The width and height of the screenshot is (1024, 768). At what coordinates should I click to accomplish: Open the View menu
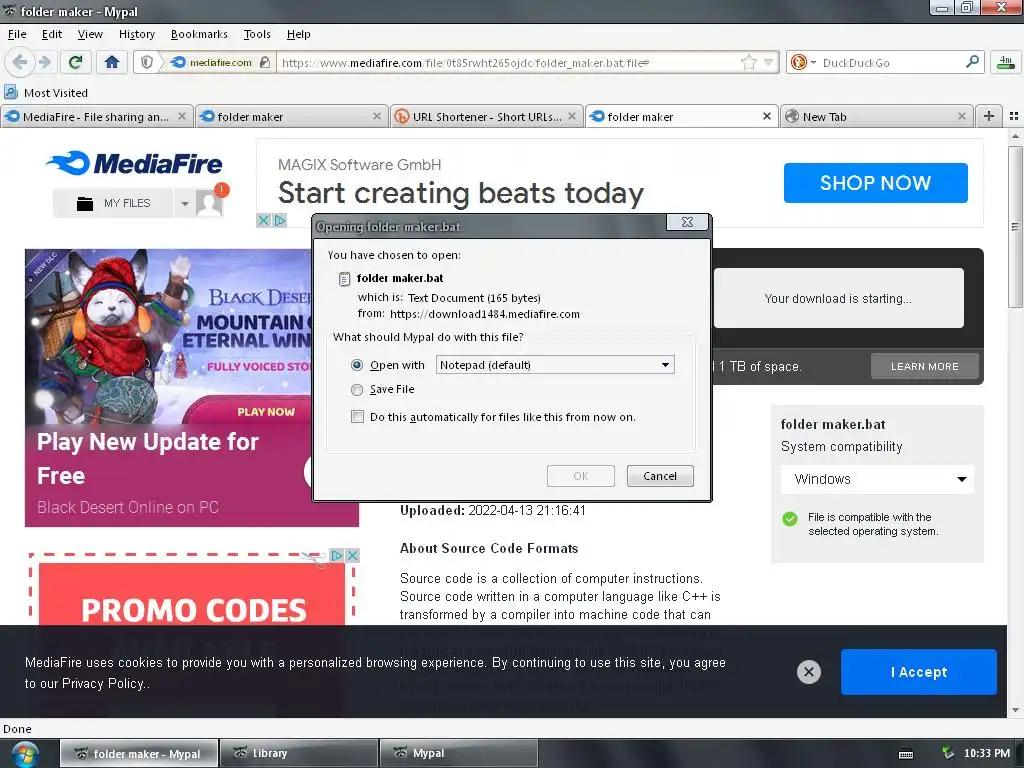point(90,34)
